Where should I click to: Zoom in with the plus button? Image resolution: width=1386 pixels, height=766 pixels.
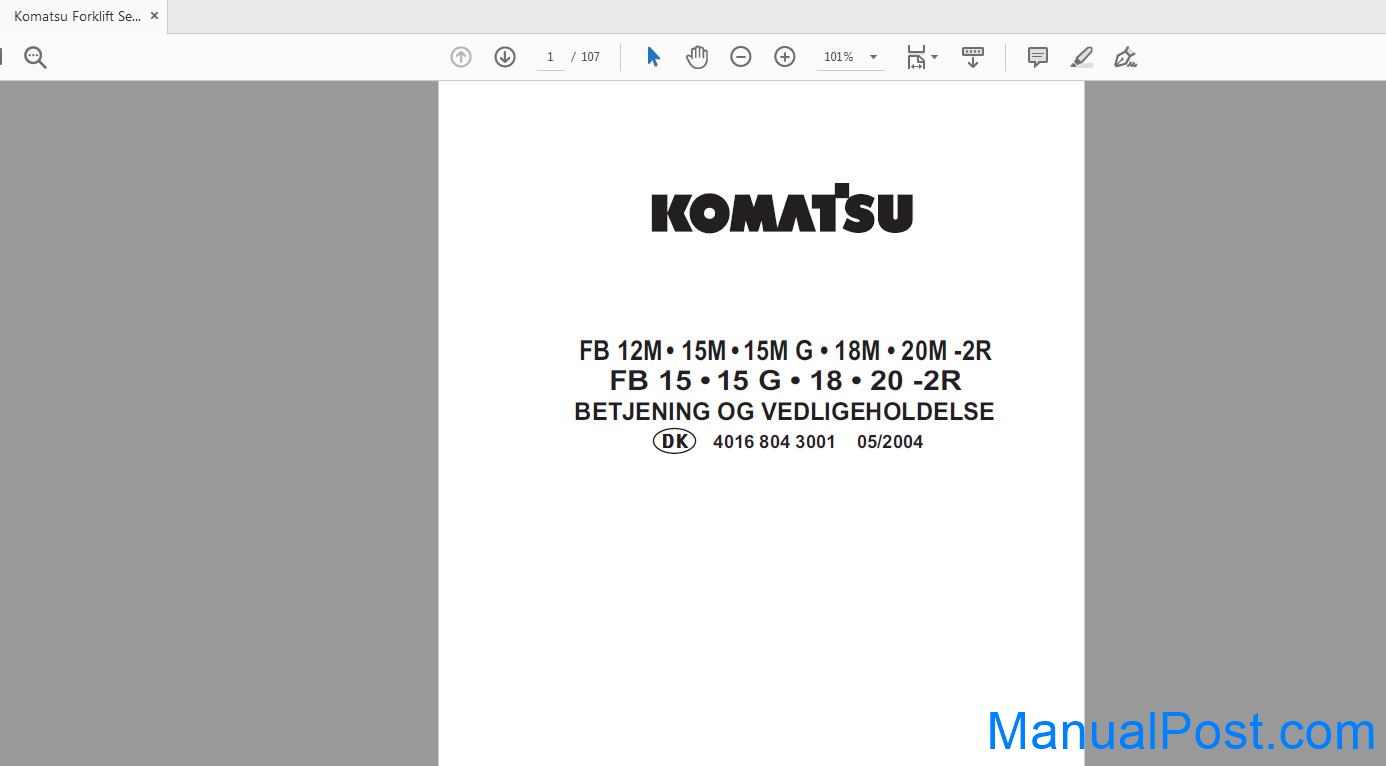point(785,57)
